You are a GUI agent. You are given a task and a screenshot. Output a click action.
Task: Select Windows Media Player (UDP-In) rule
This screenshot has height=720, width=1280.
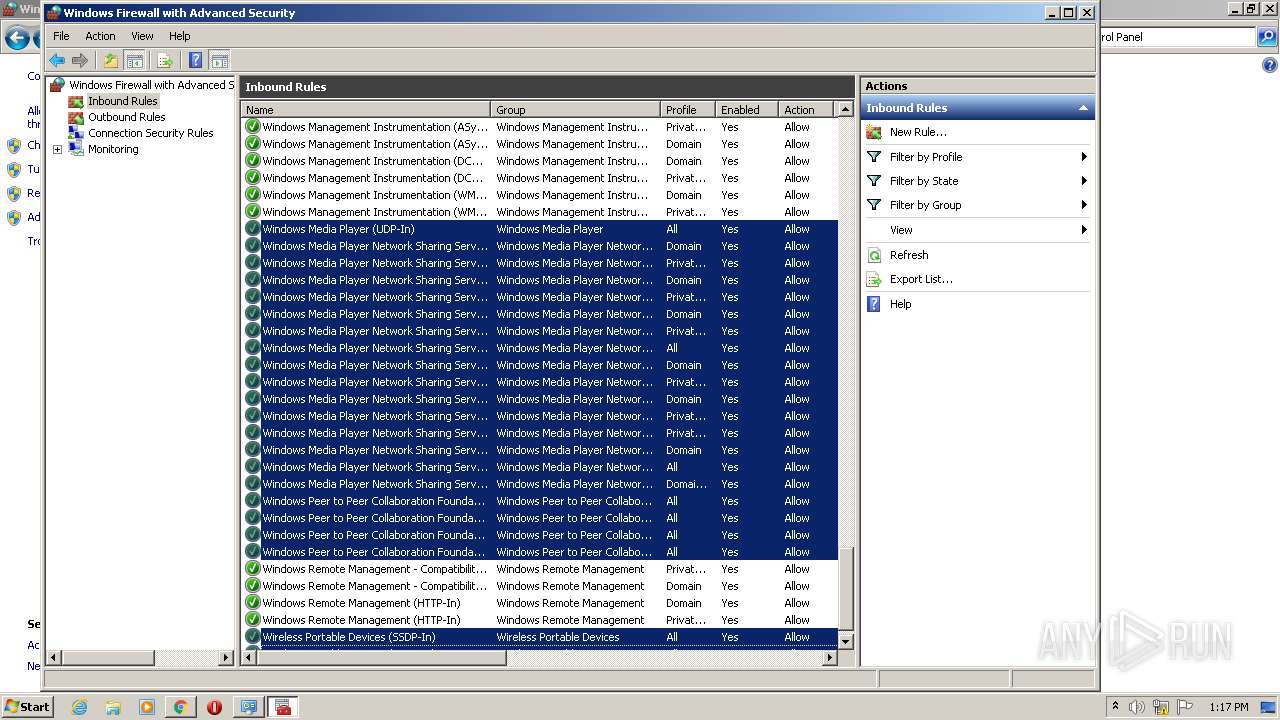pos(540,229)
